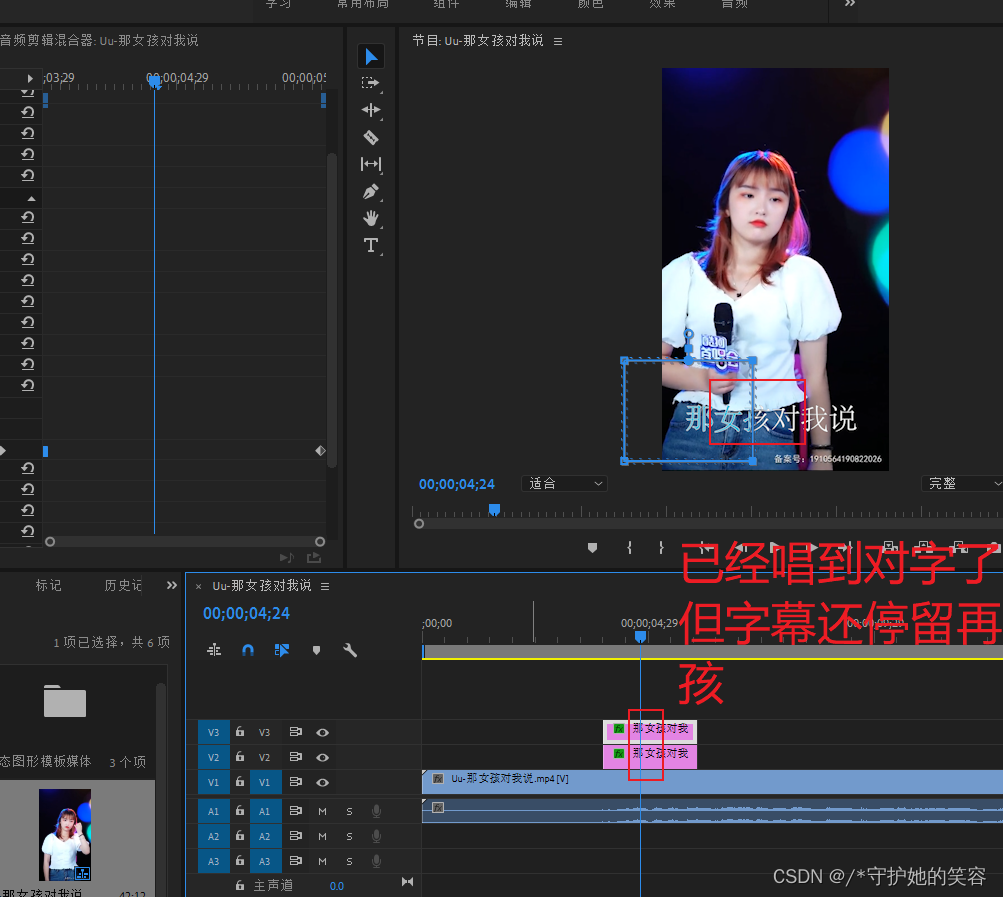The image size is (1003, 897).
Task: Select the Slip tool
Action: [x=371, y=164]
